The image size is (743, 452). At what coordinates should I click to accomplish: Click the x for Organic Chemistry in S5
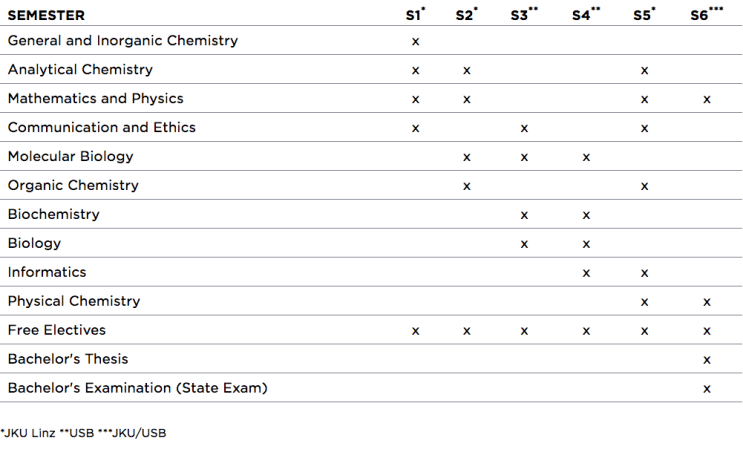coord(644,186)
